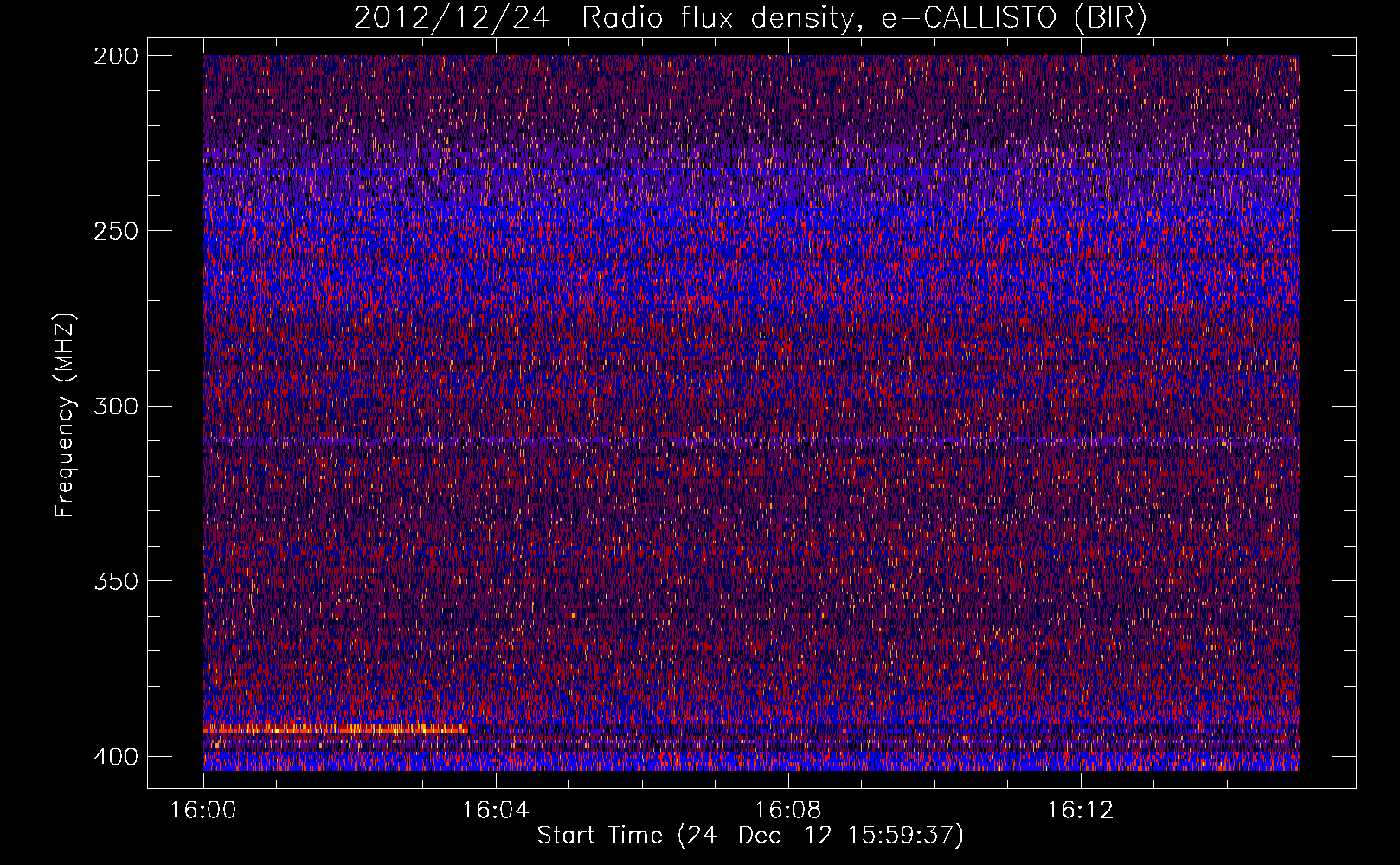This screenshot has height=865, width=1400.
Task: Click the 300 frequency tick label
Action: click(x=115, y=406)
